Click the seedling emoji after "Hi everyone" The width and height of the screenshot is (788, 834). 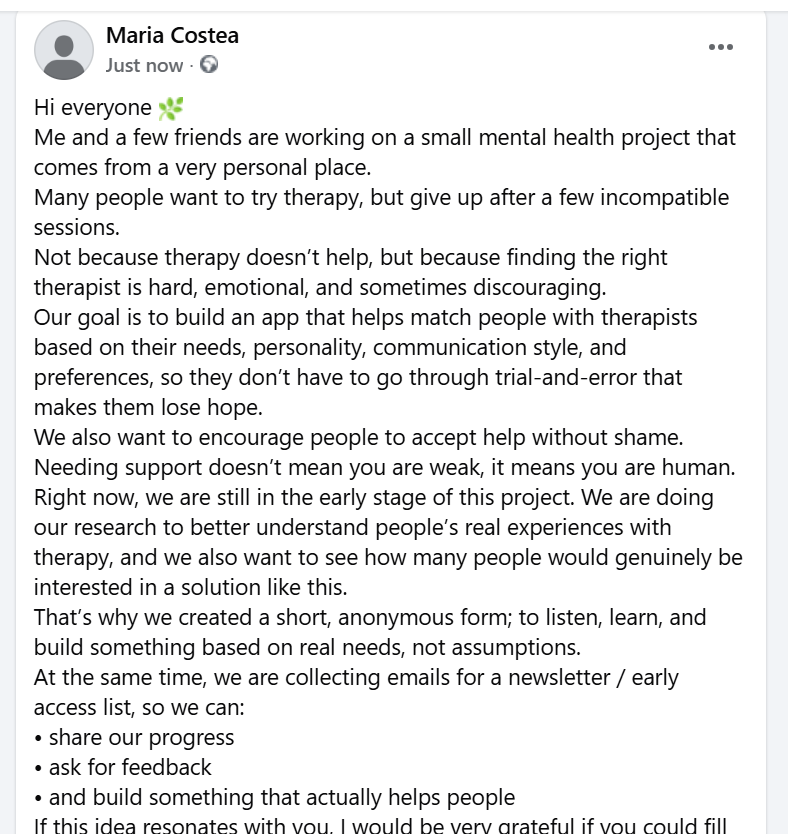[172, 108]
